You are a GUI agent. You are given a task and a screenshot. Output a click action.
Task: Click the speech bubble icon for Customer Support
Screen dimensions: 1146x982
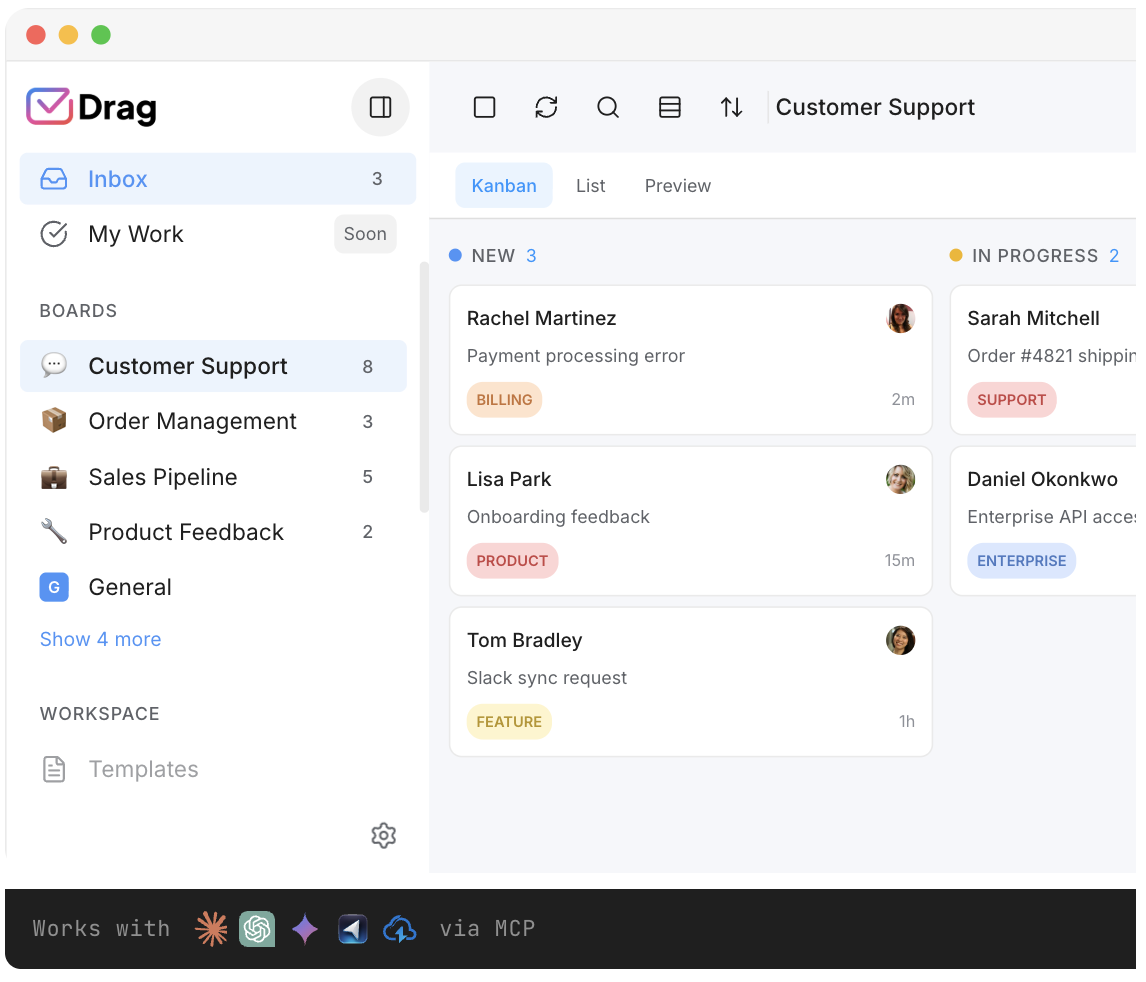[53, 365]
